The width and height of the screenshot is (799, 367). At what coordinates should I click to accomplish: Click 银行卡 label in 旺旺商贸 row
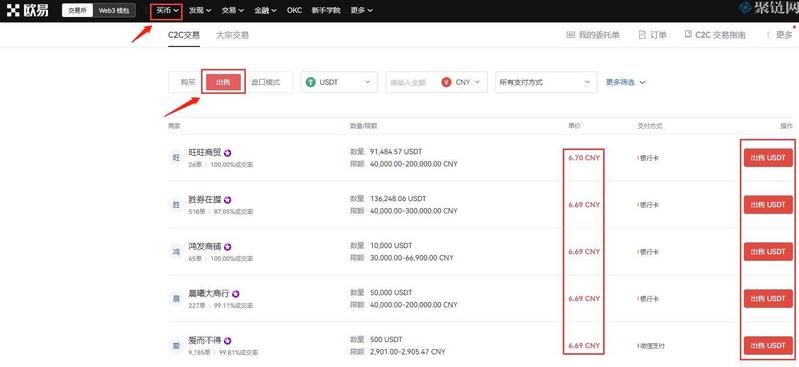coord(648,159)
